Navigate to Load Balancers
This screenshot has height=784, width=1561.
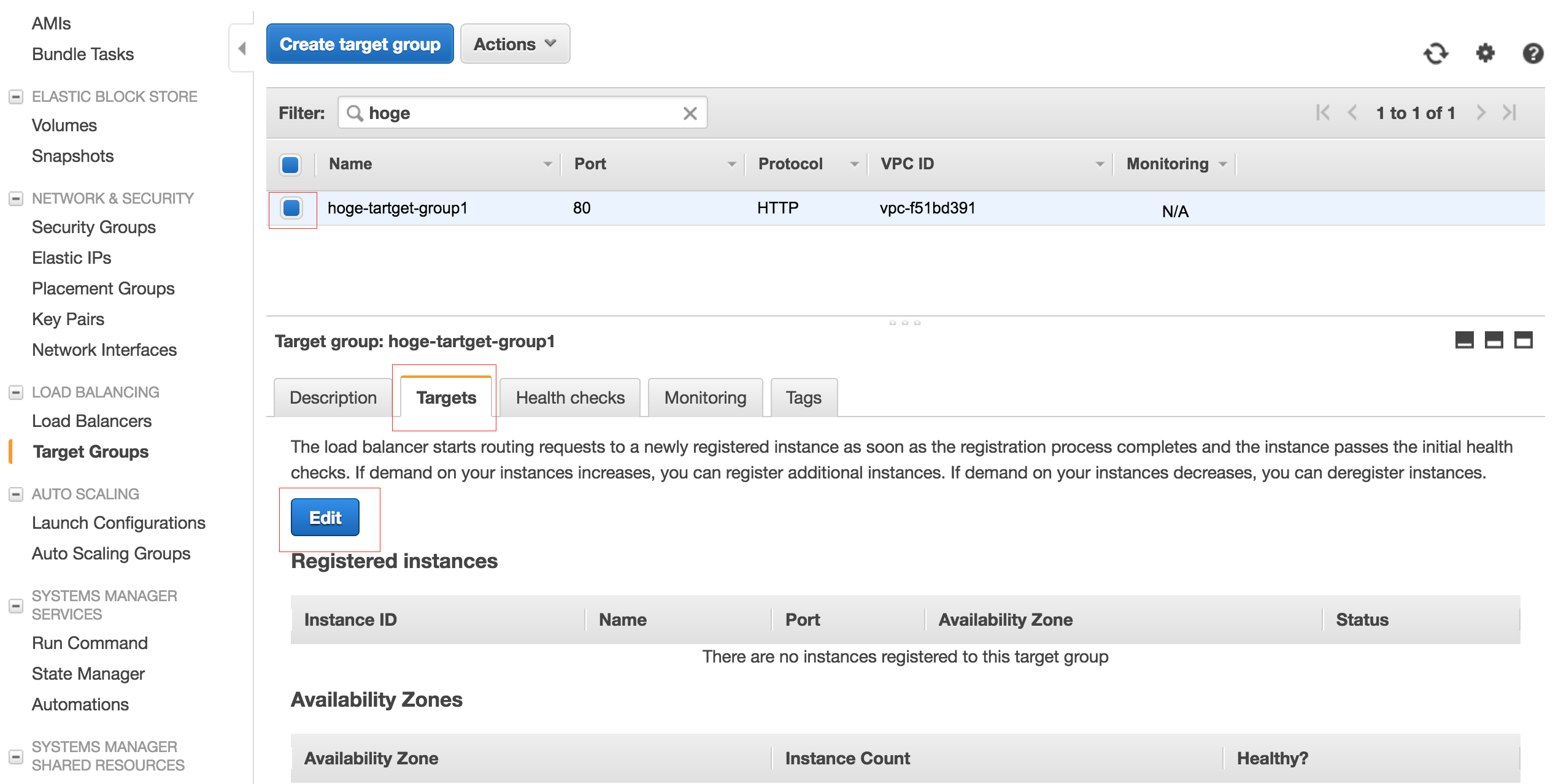click(91, 421)
